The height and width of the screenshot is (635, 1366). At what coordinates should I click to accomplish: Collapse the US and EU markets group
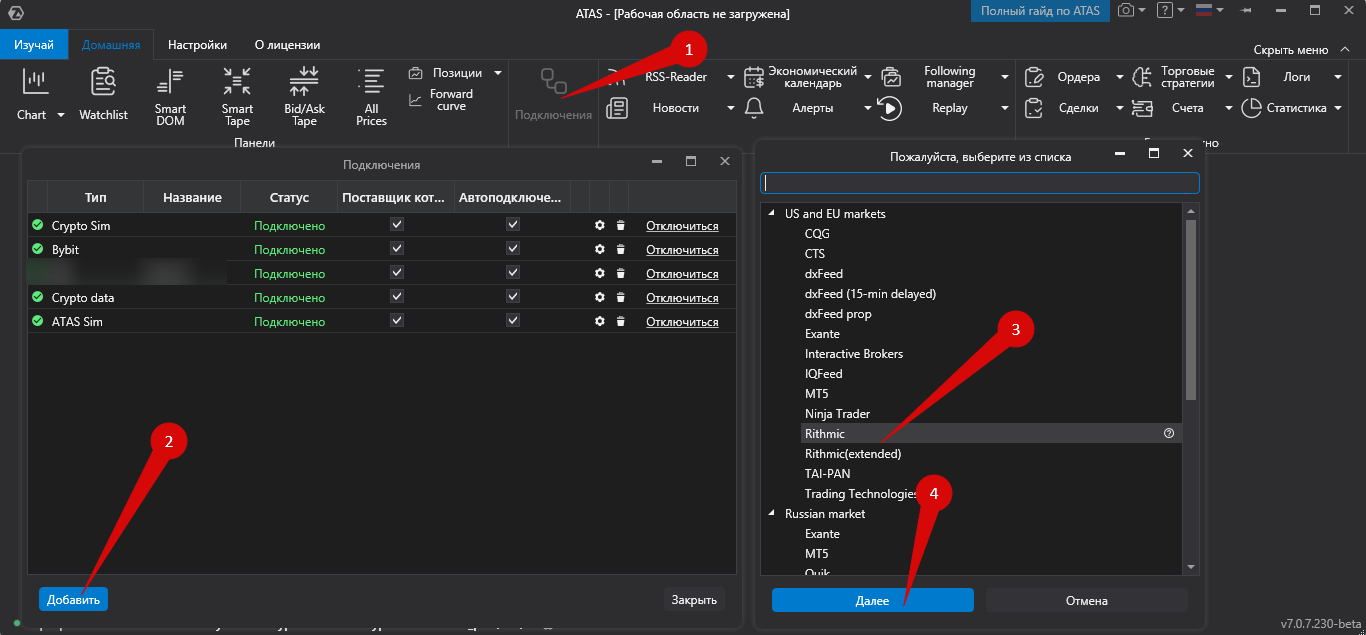771,213
